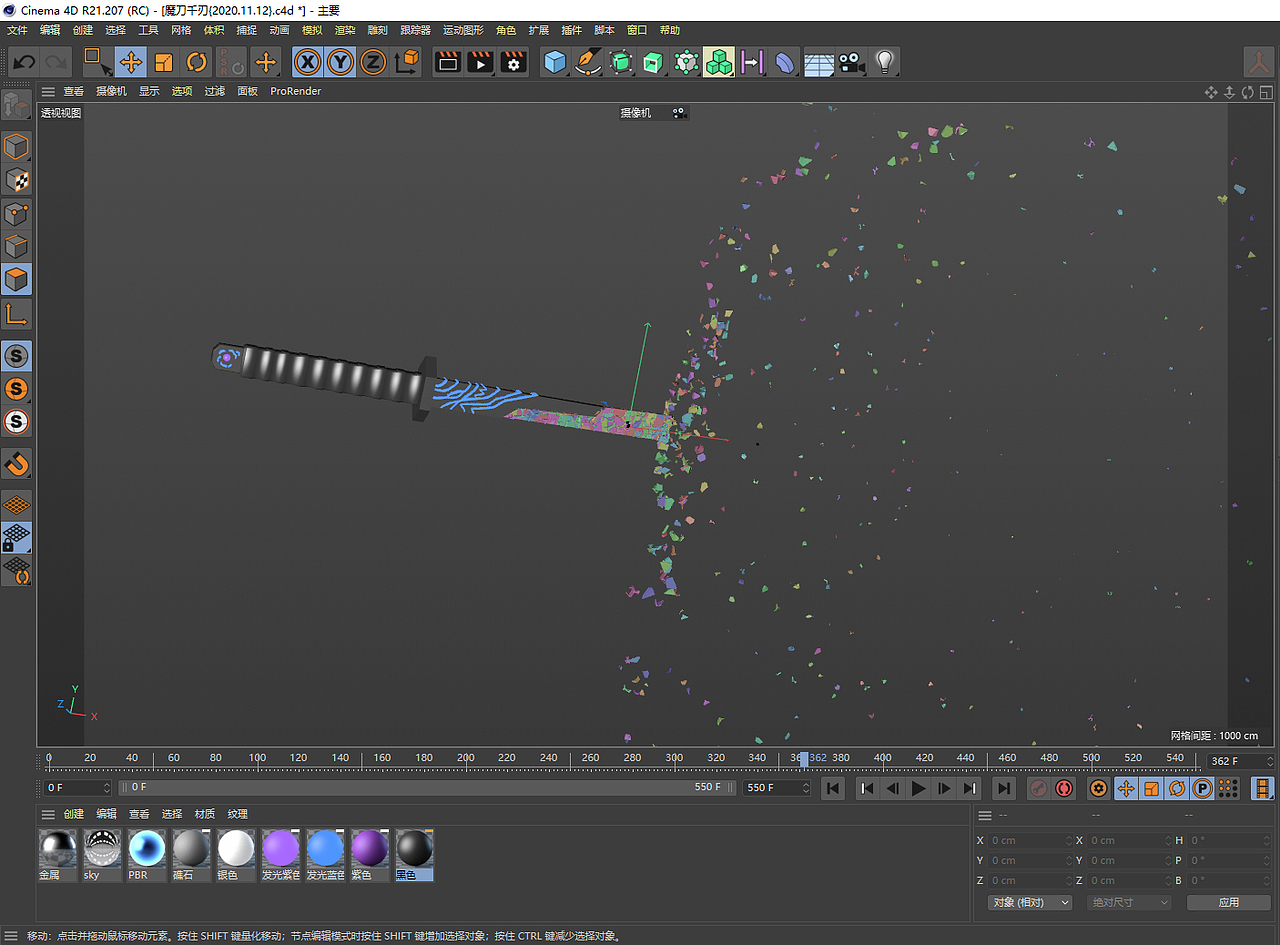The width and height of the screenshot is (1280, 945).
Task: Open the 对象 (相对) coordinate dropdown
Action: pos(1030,902)
